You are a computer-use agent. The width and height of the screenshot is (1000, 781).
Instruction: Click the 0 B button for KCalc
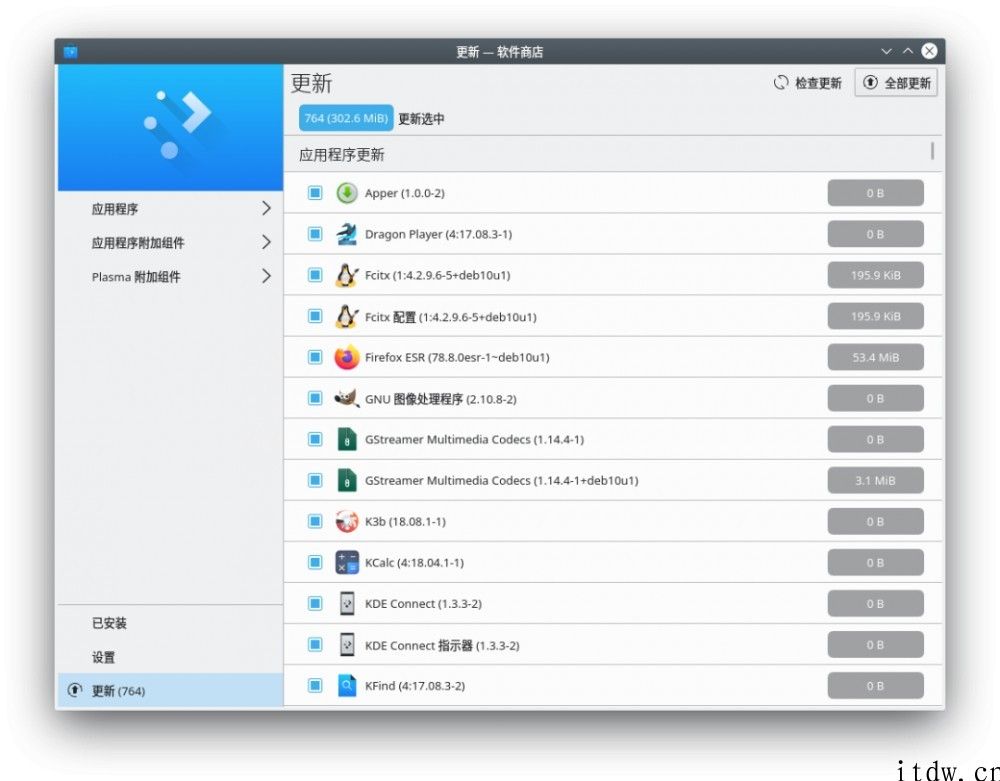[x=875, y=562]
